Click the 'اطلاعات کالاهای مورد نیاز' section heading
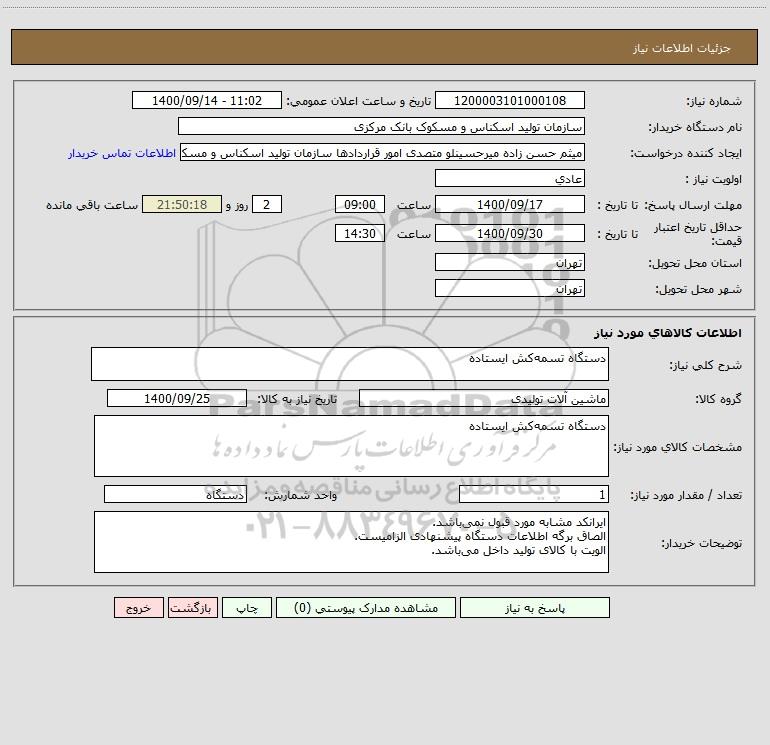 [x=668, y=333]
